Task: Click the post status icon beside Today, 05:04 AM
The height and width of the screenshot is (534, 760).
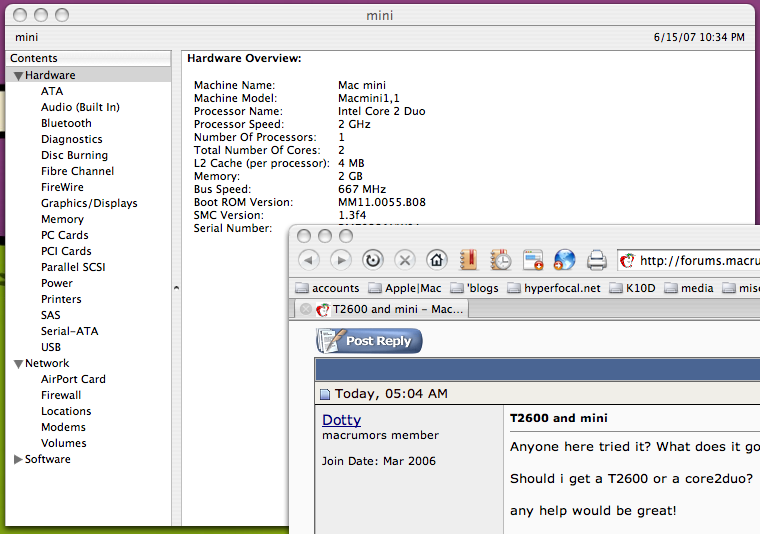Action: pyautogui.click(x=325, y=394)
